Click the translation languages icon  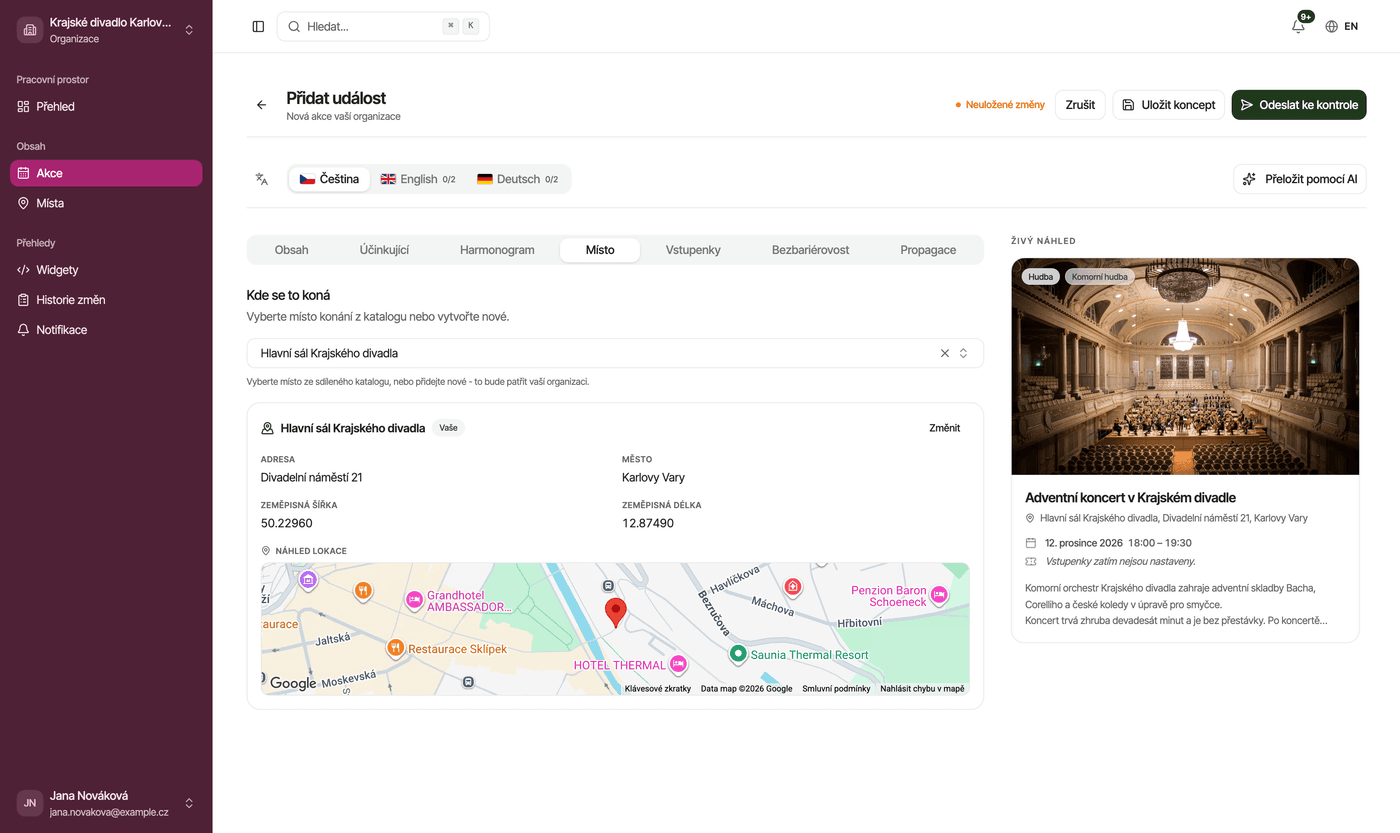click(262, 179)
